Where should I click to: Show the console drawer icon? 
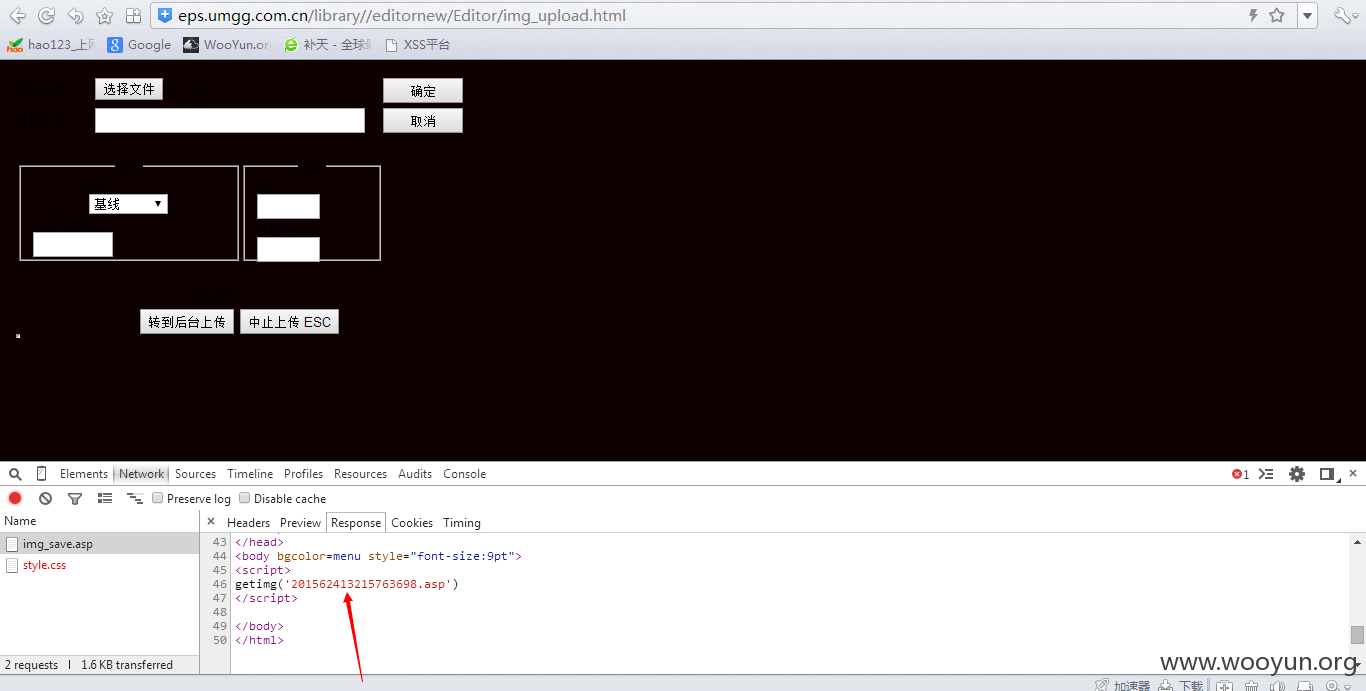[1266, 474]
